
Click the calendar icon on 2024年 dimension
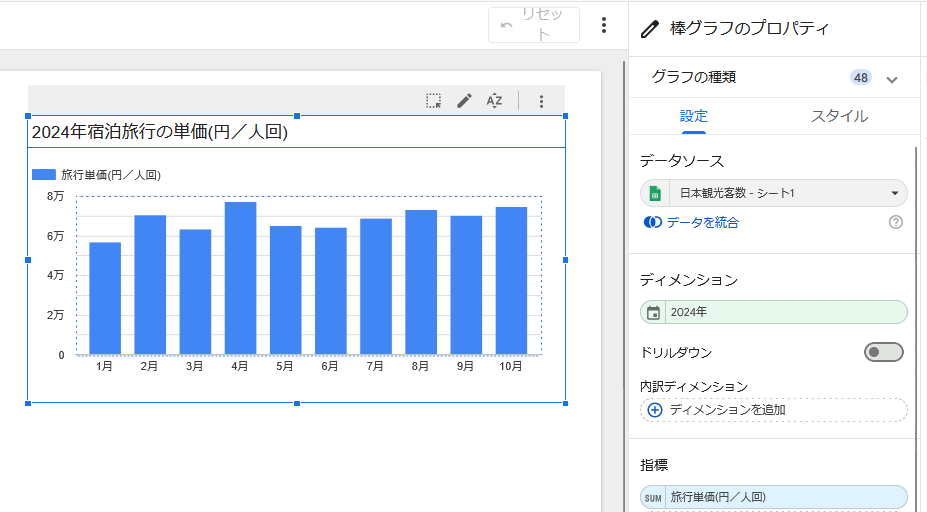pos(653,312)
